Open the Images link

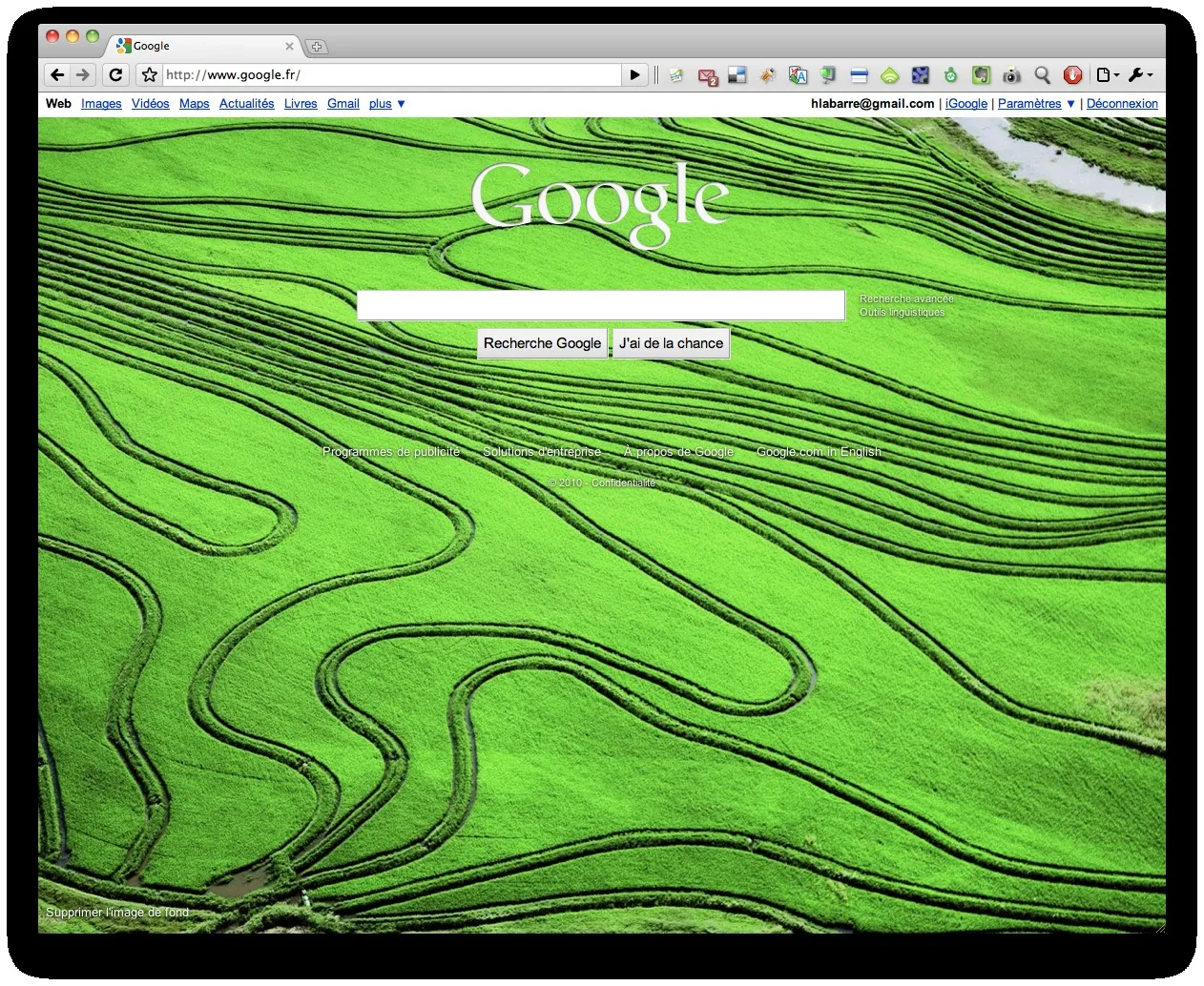(x=101, y=103)
